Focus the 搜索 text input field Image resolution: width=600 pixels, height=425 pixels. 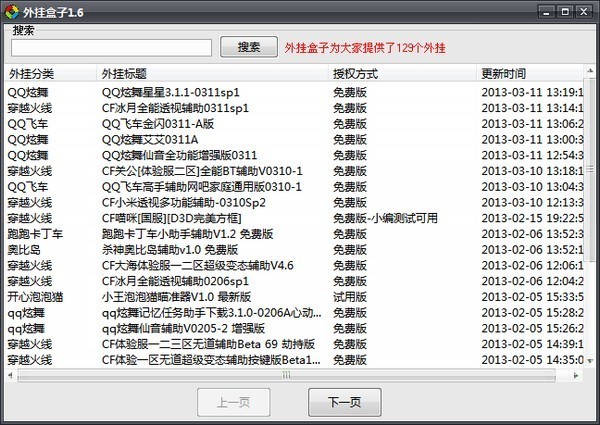[x=111, y=48]
